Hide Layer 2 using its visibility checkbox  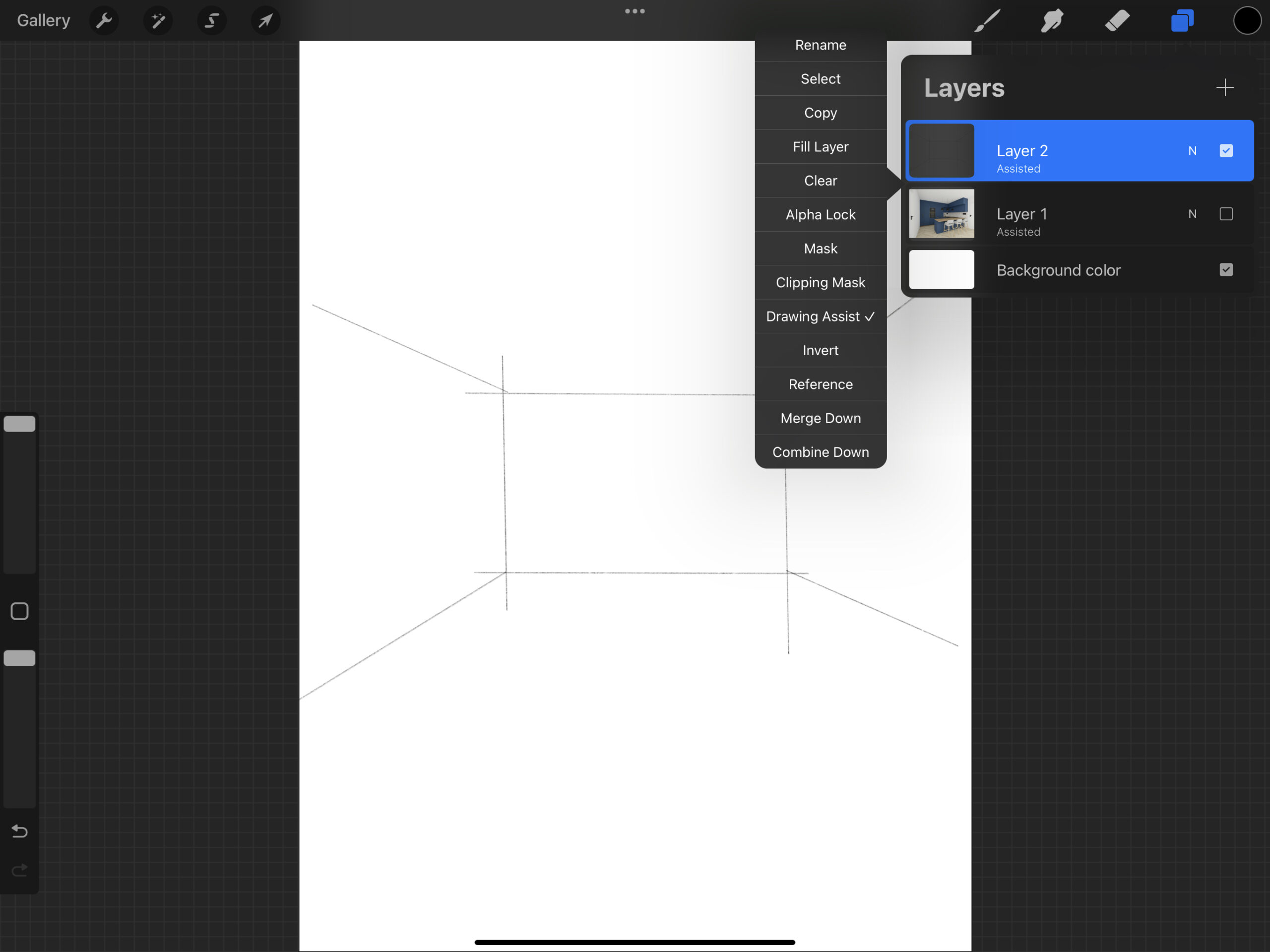[x=1226, y=150]
